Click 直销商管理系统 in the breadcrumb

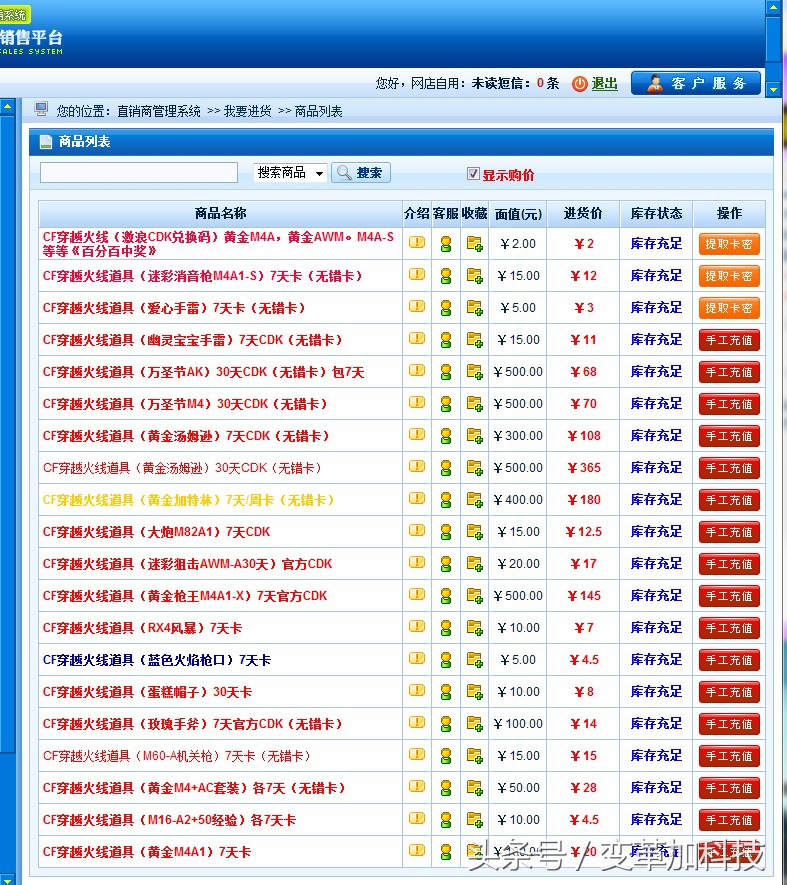(x=159, y=111)
